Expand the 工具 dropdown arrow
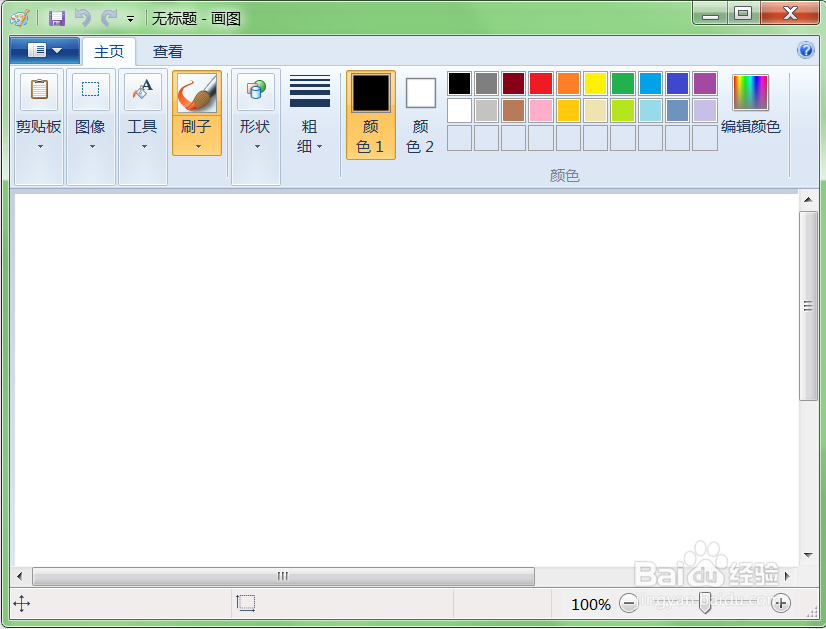The height and width of the screenshot is (629, 826). click(144, 146)
